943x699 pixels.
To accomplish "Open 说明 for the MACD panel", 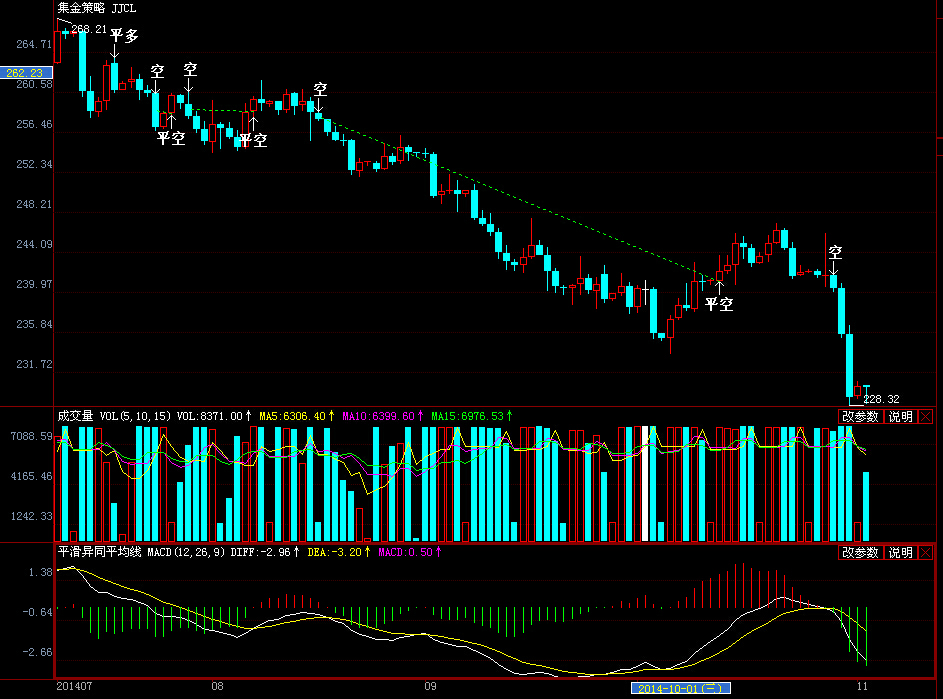I will pos(900,552).
